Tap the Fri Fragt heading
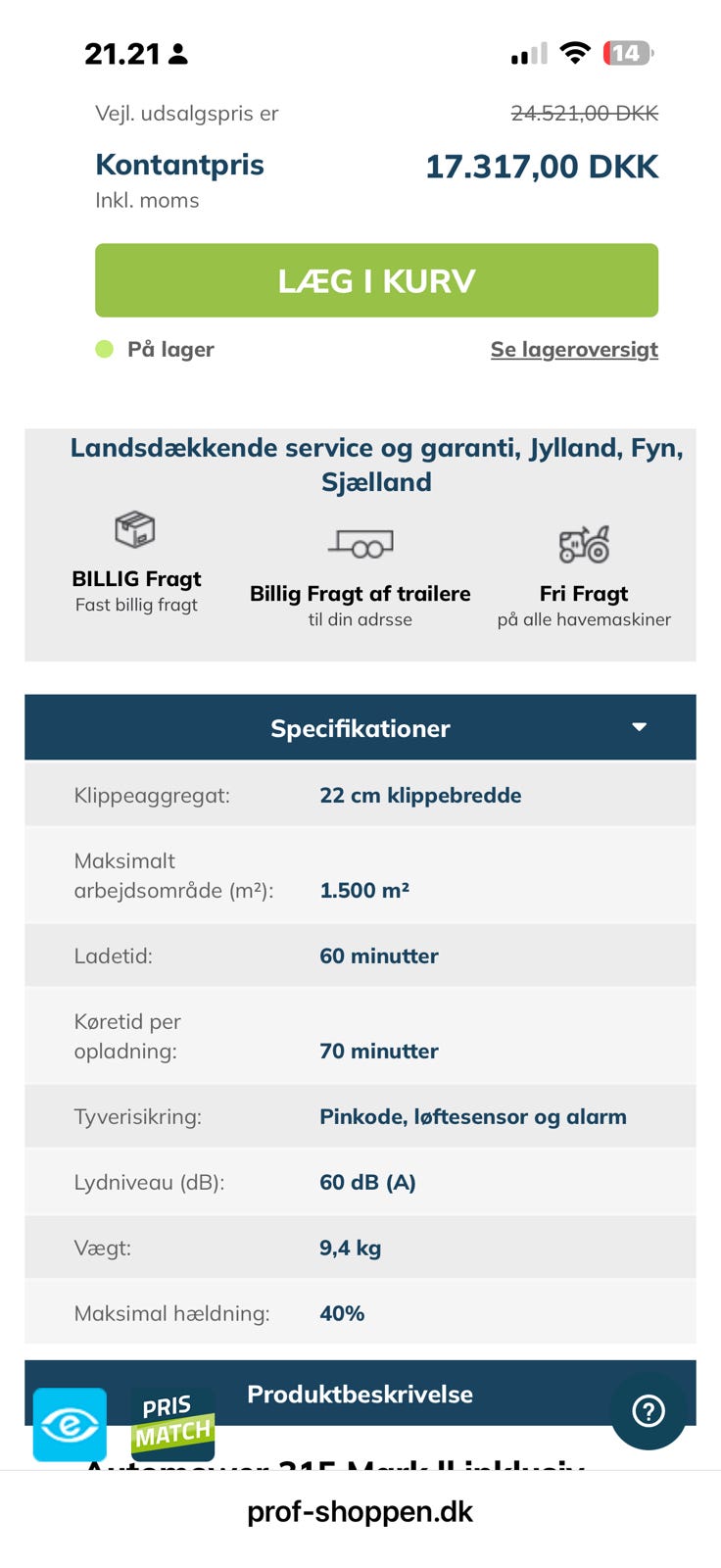 (584, 594)
